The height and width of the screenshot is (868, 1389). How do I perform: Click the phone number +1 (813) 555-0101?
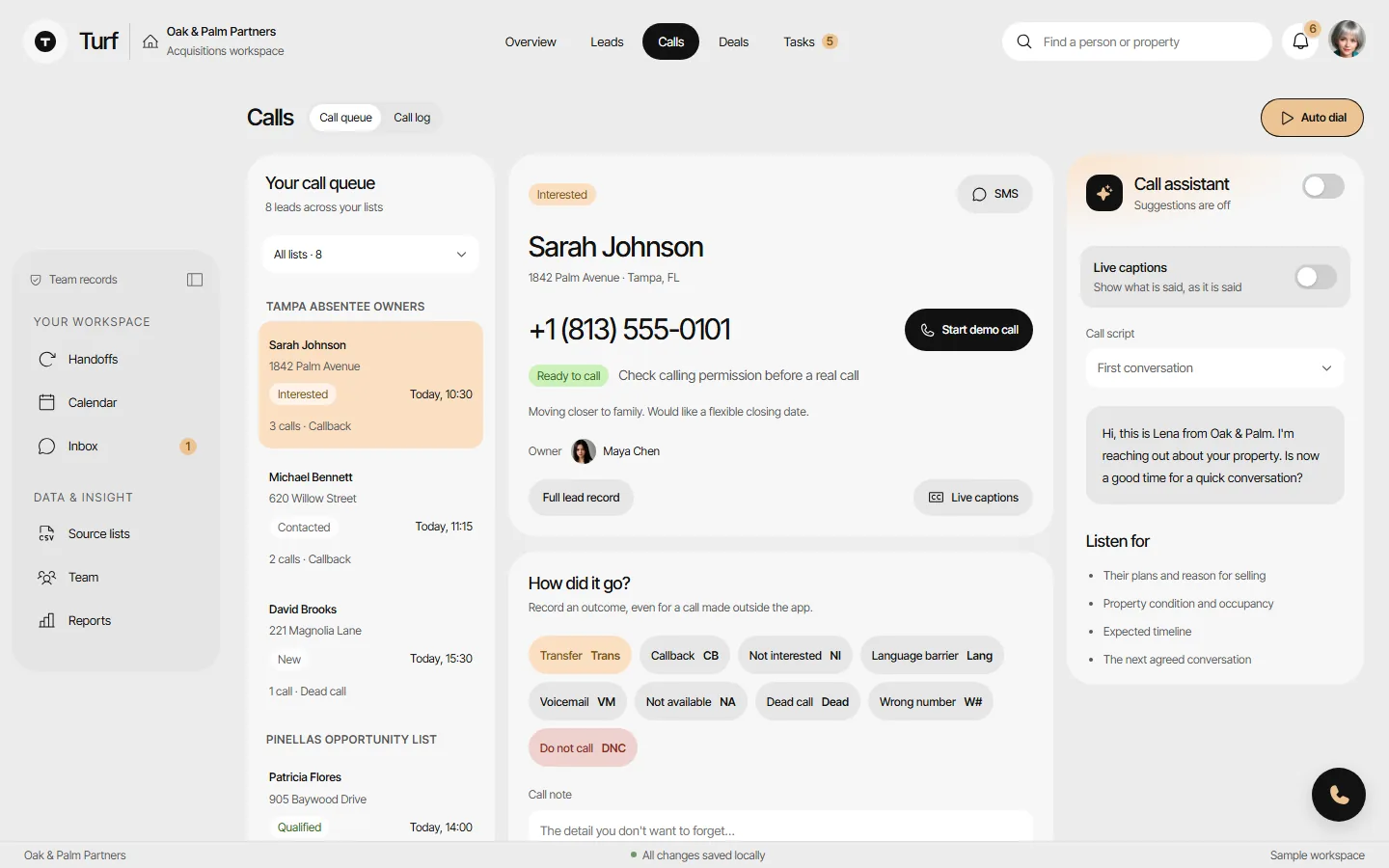pyautogui.click(x=629, y=330)
